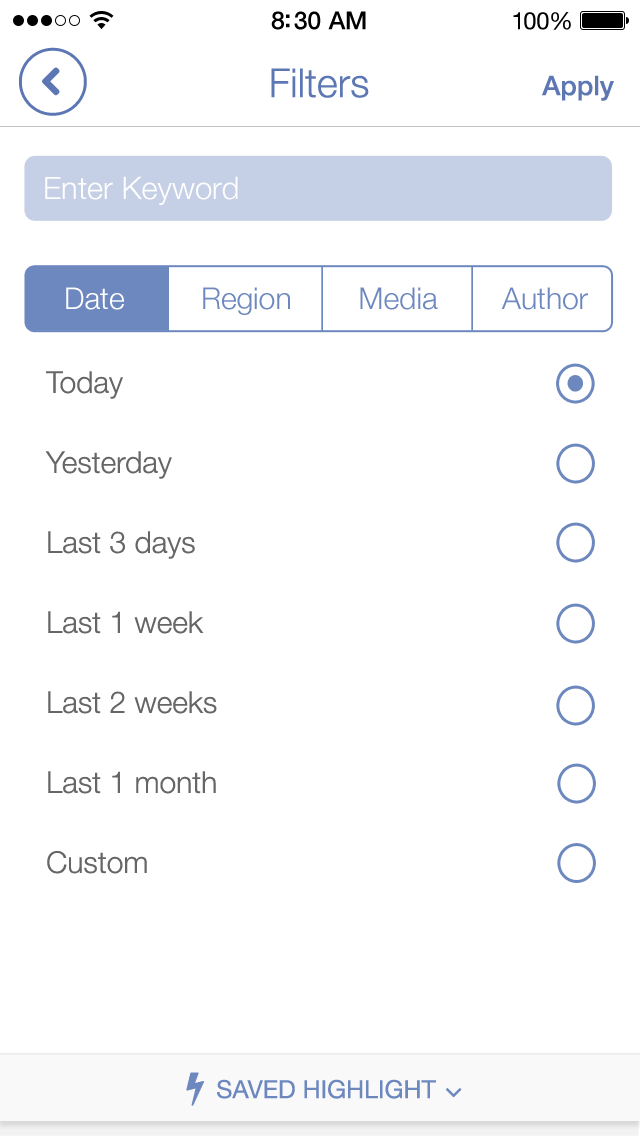Screen dimensions: 640x1136
Task: Click the lightning bolt icon
Action: (196, 1089)
